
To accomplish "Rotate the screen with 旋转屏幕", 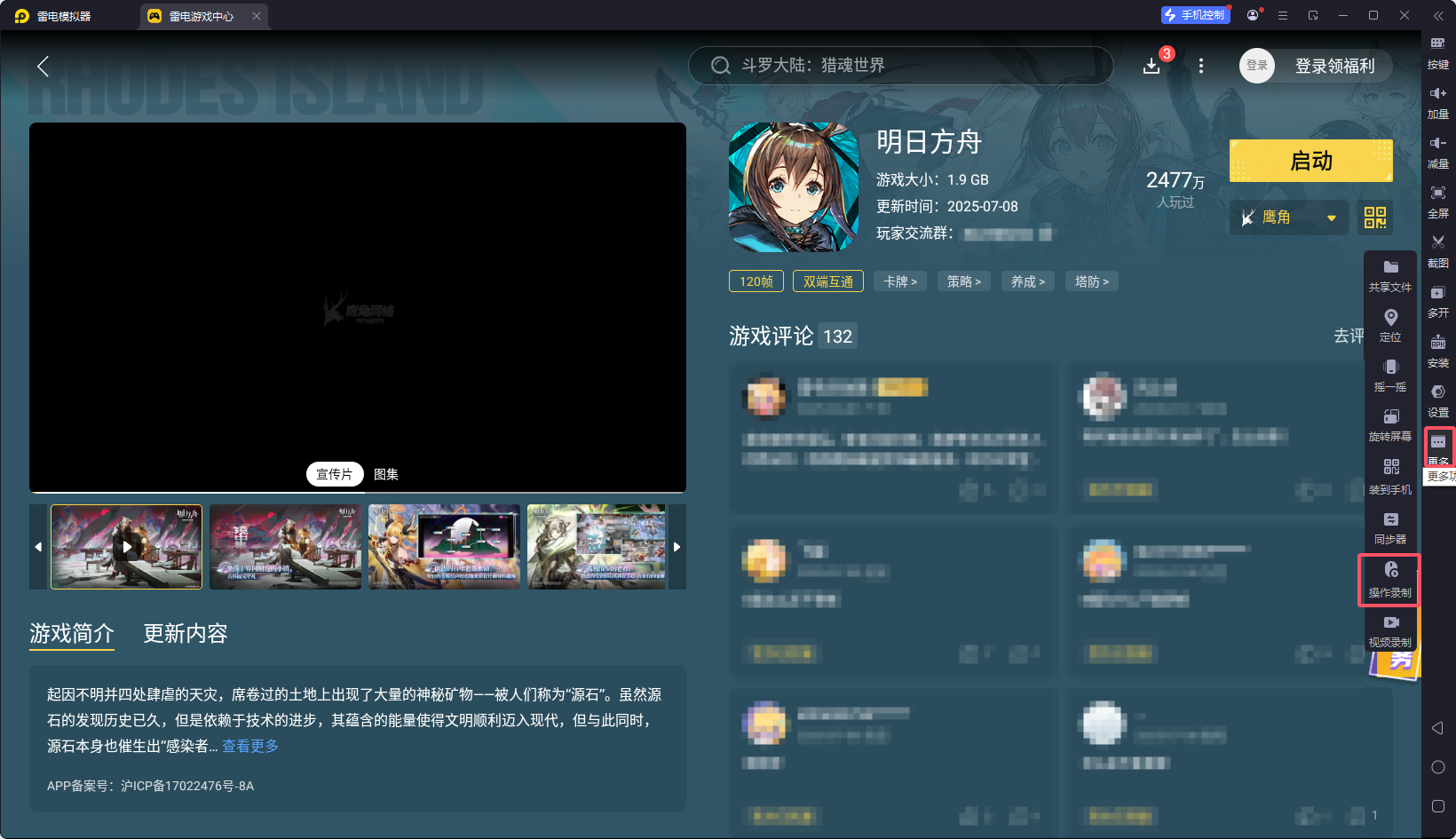I will click(1390, 425).
